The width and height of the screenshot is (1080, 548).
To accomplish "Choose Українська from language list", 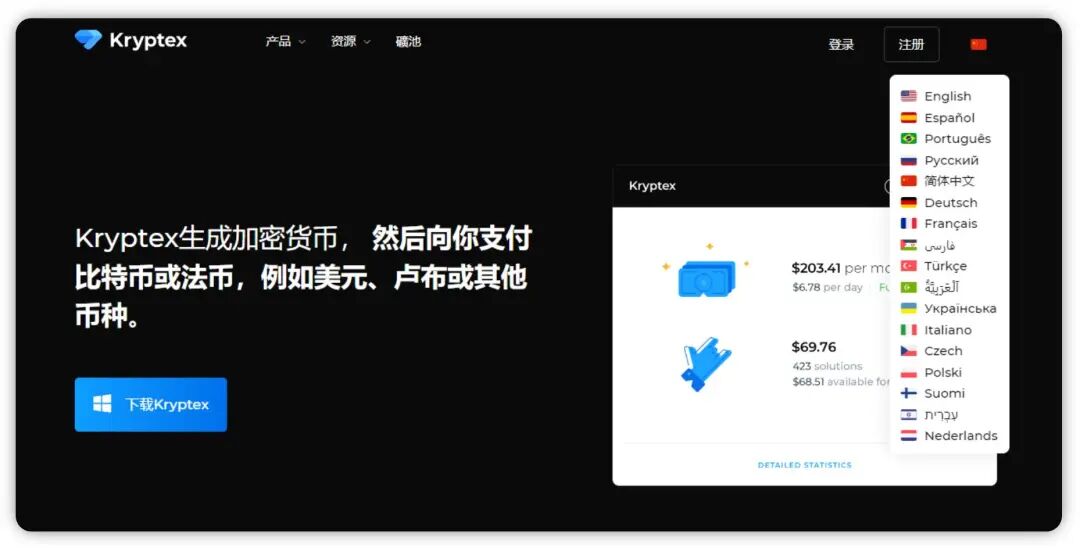I will pyautogui.click(x=960, y=308).
